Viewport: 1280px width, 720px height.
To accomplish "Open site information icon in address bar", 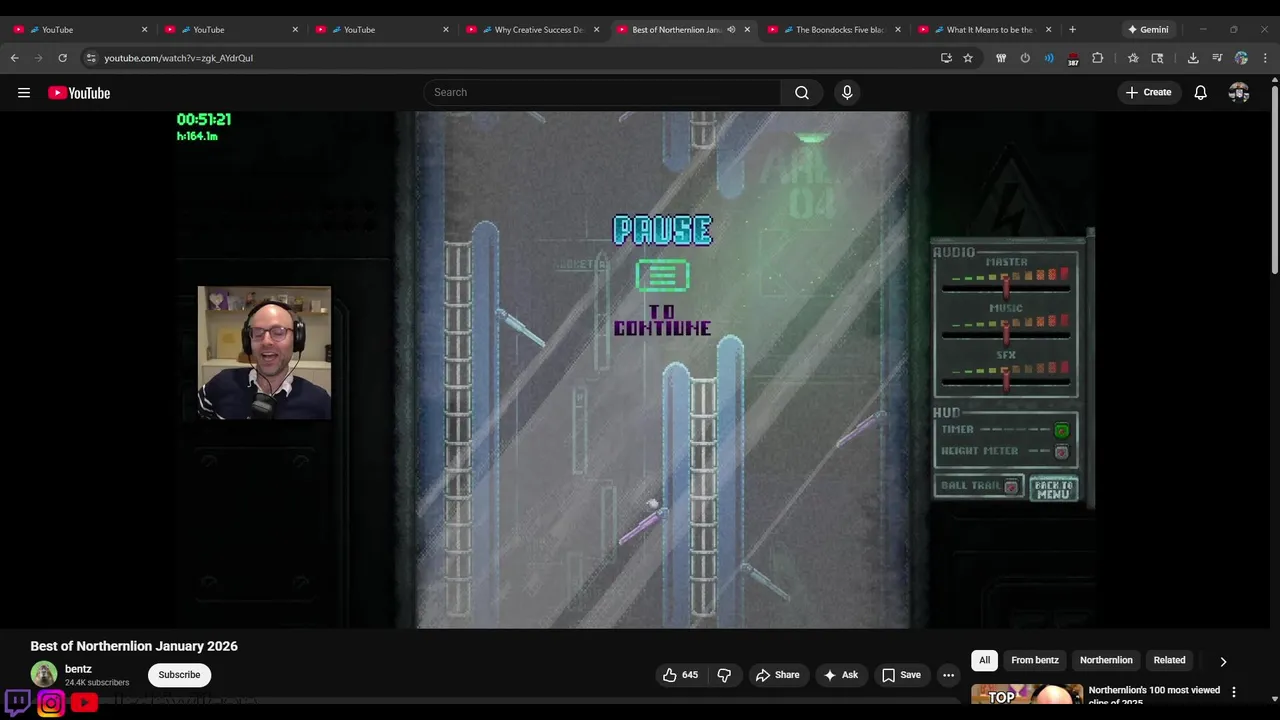I will coord(91,58).
